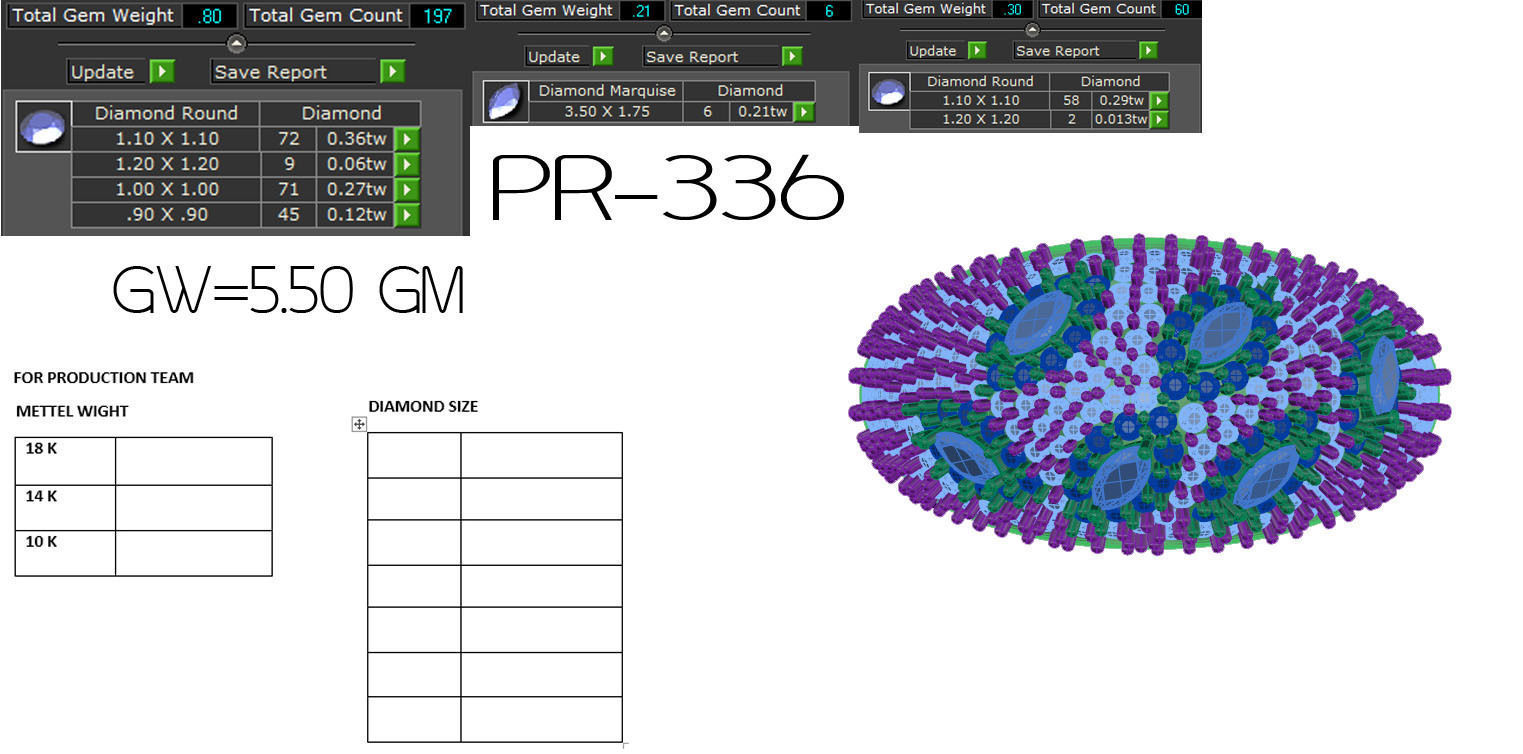Click green arrow next to Update, right panel
This screenshot has width=1523, height=754.
(x=977, y=50)
